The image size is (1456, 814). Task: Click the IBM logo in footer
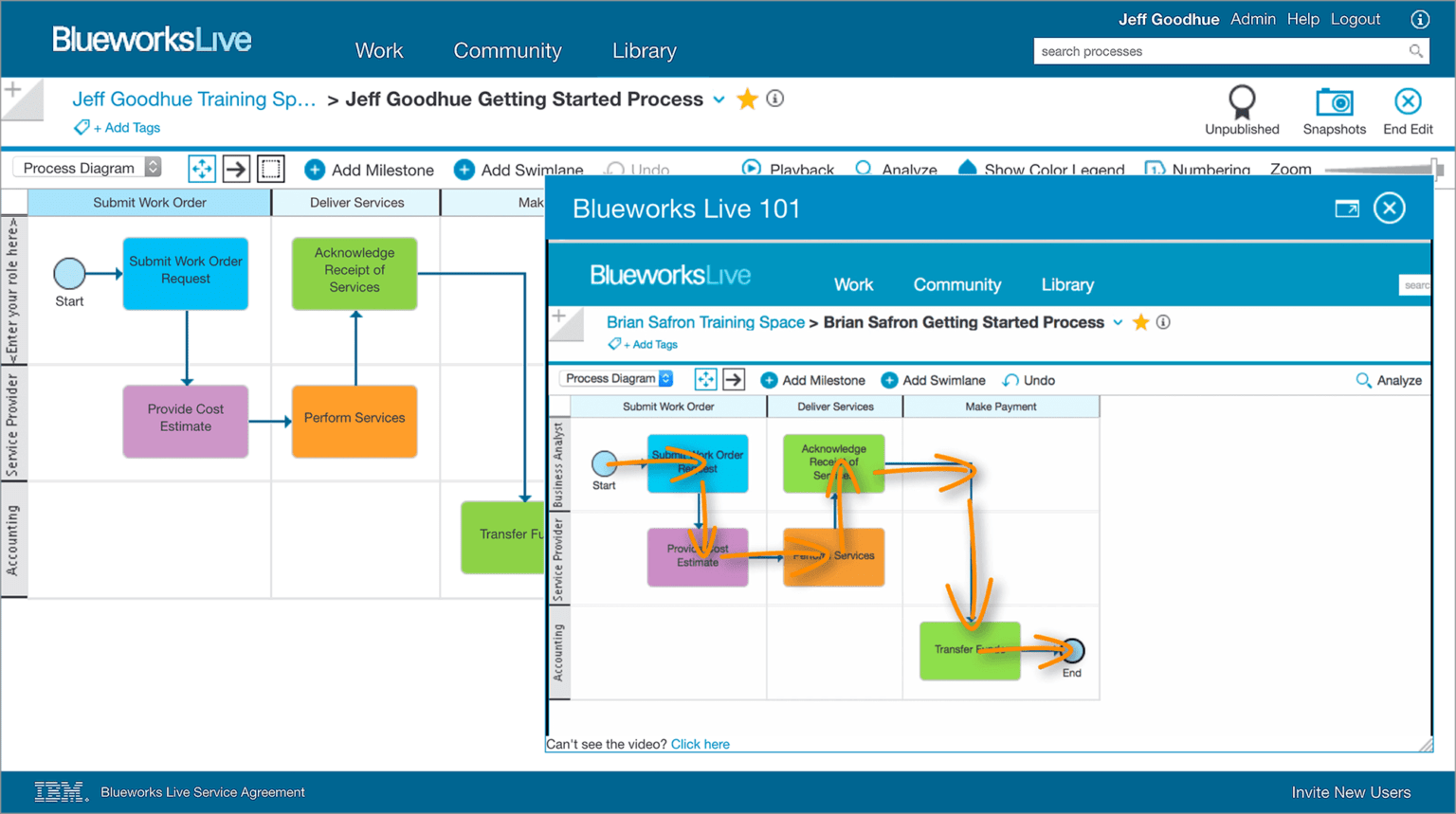[61, 792]
